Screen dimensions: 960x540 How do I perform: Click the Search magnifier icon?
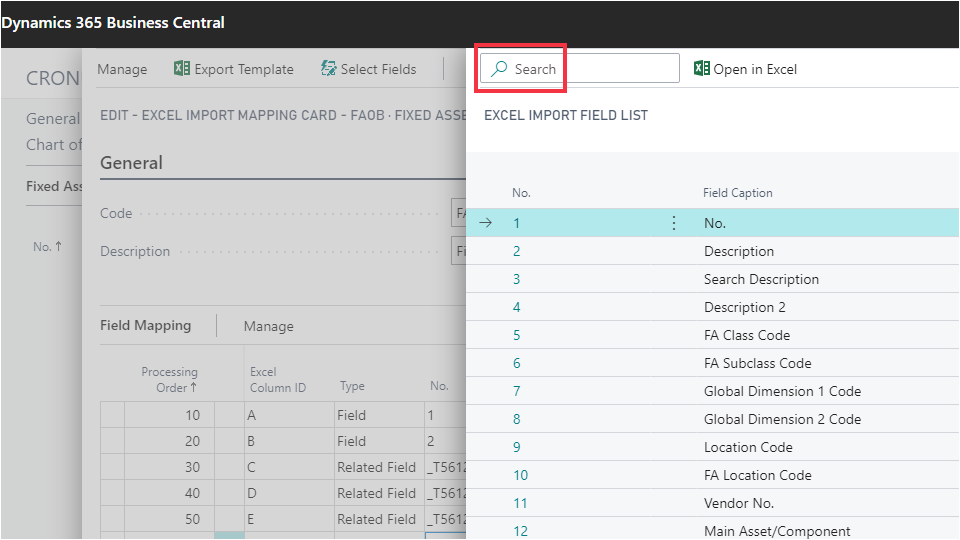click(x=499, y=69)
